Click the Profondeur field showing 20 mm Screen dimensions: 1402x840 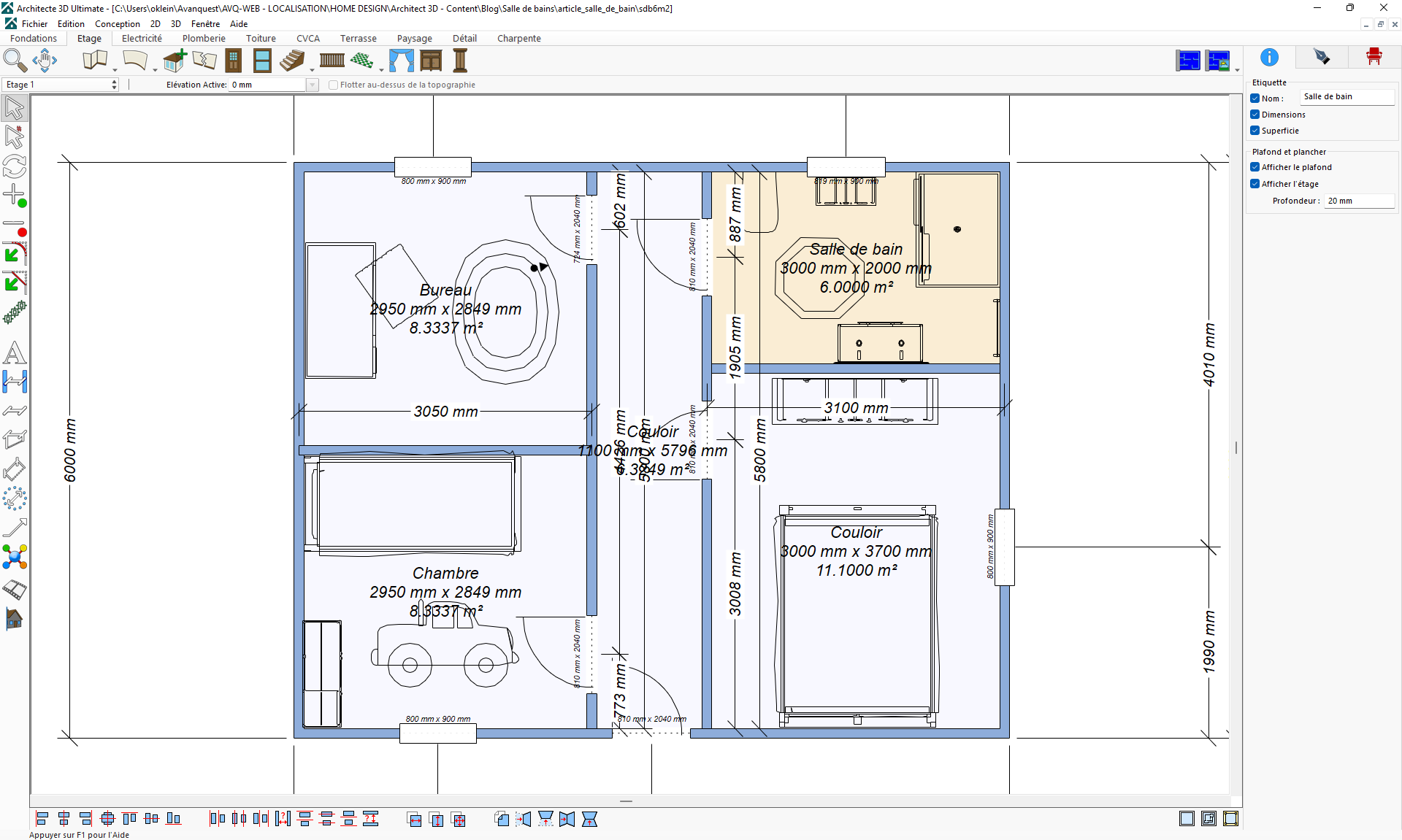[1359, 201]
